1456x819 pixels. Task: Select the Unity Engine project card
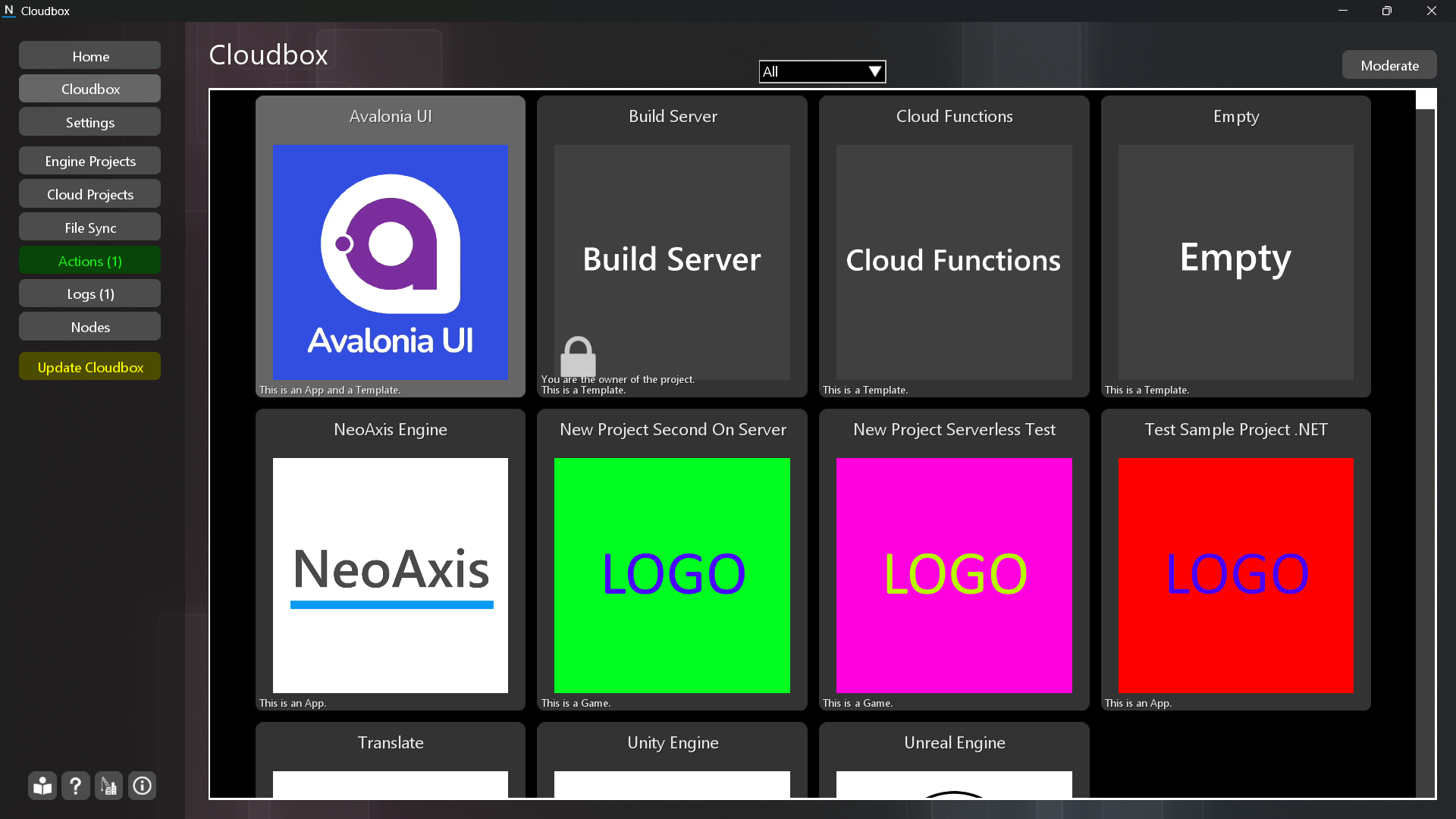(672, 760)
